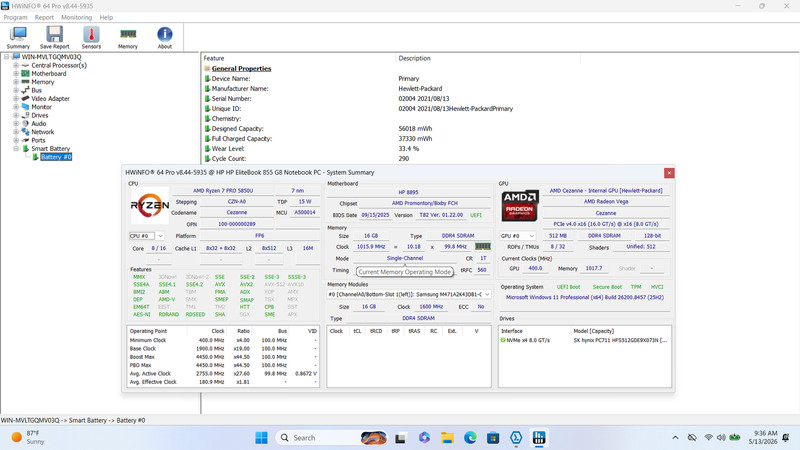Screen dimensions: 800x450
Task: Click the Video Adapter tree icon
Action: tap(25, 98)
